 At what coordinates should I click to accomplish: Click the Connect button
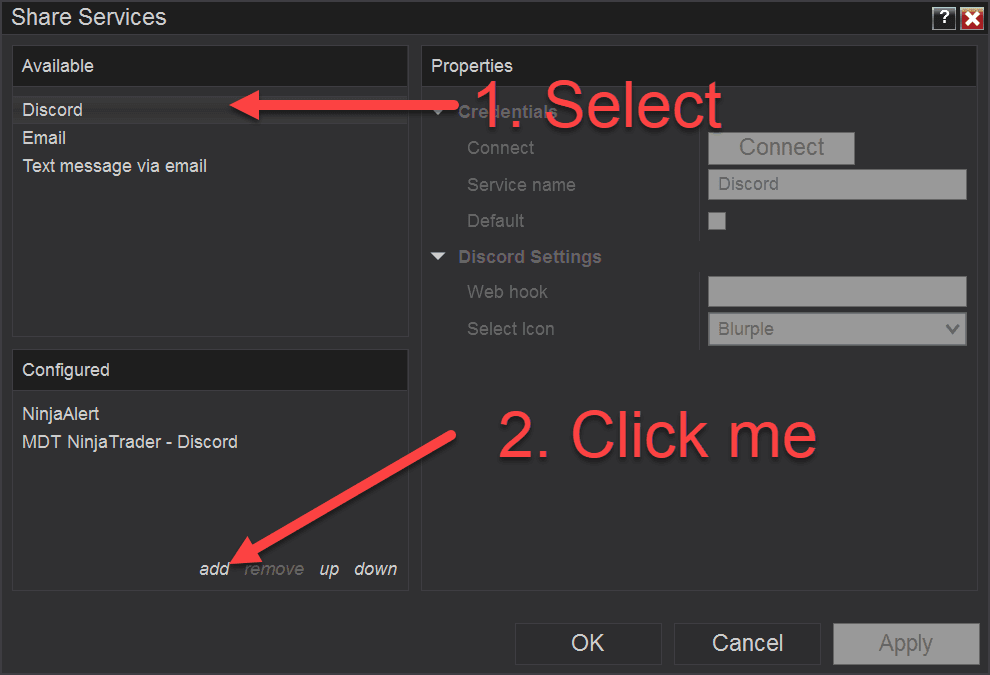point(781,148)
